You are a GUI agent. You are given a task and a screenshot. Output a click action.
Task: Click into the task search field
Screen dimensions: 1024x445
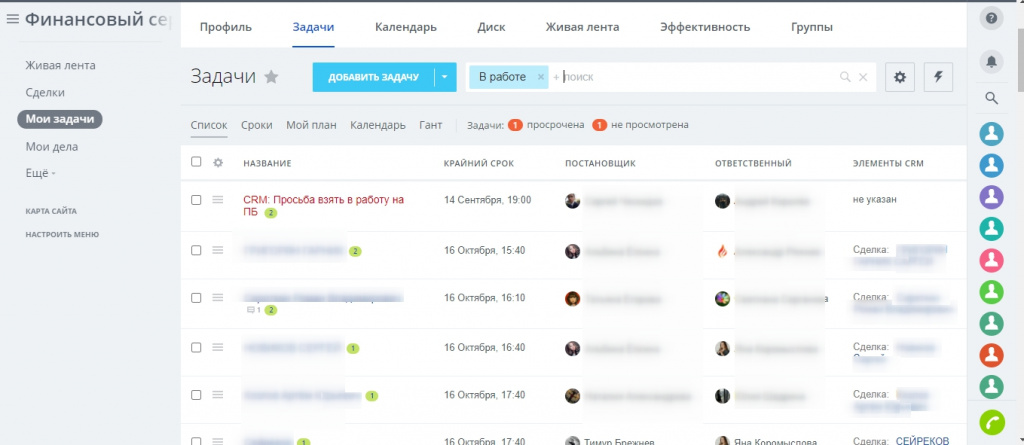[x=699, y=77]
